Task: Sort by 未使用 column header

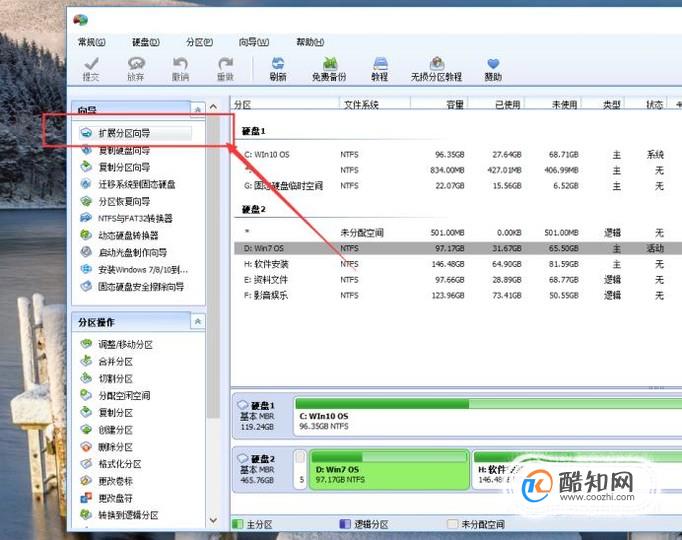Action: [553, 104]
